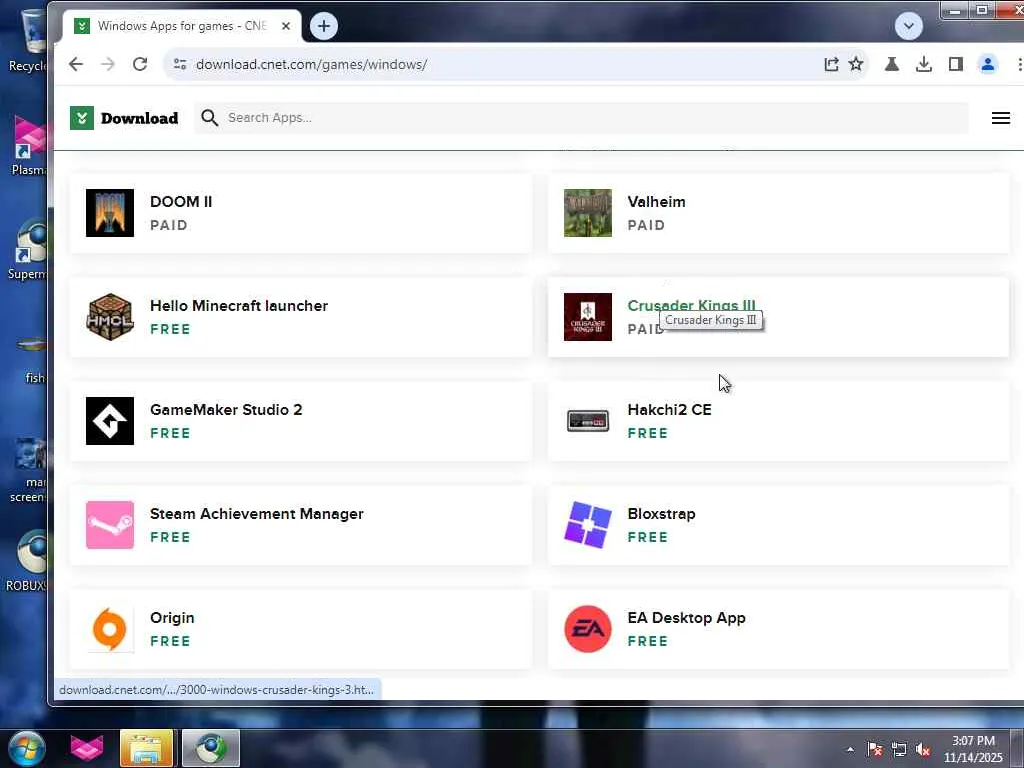Open the Chrome profile avatar
1024x768 pixels.
point(987,64)
